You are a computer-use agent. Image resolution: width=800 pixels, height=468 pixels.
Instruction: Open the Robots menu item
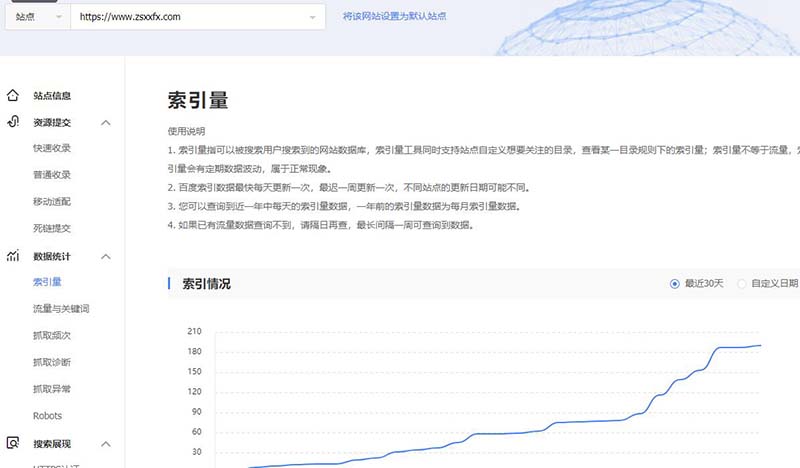(47, 416)
